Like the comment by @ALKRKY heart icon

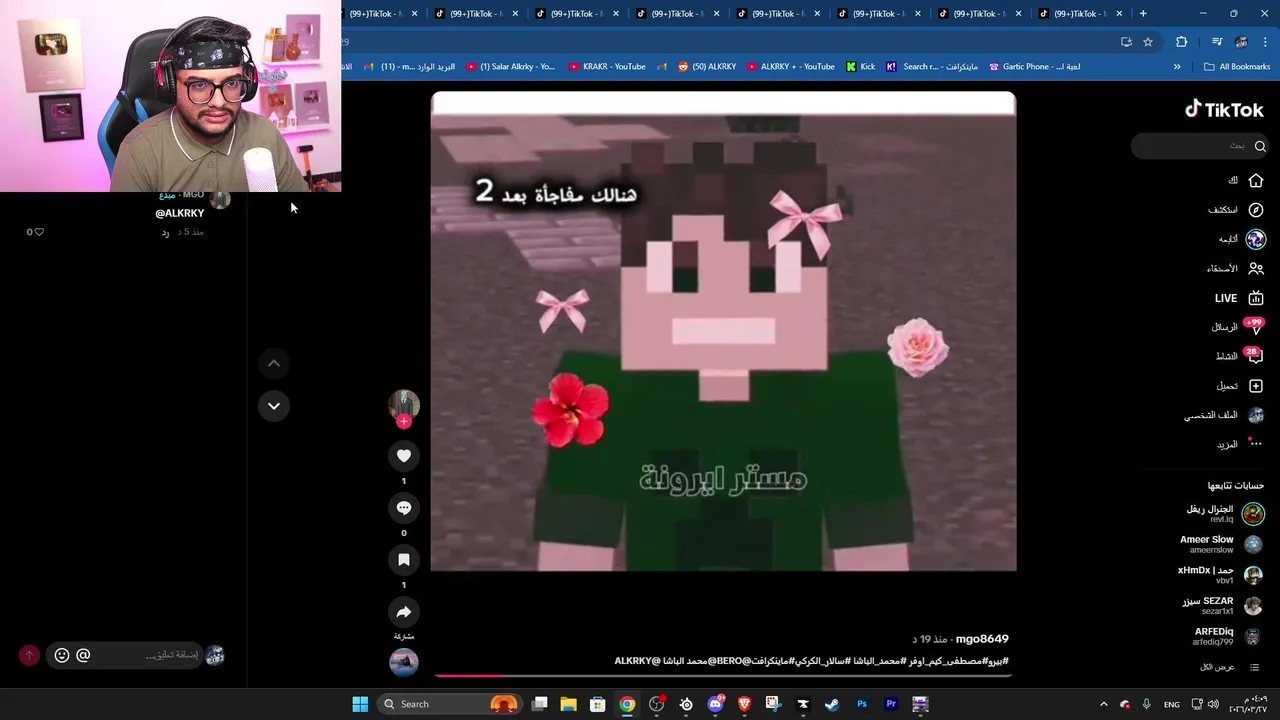pyautogui.click(x=39, y=232)
